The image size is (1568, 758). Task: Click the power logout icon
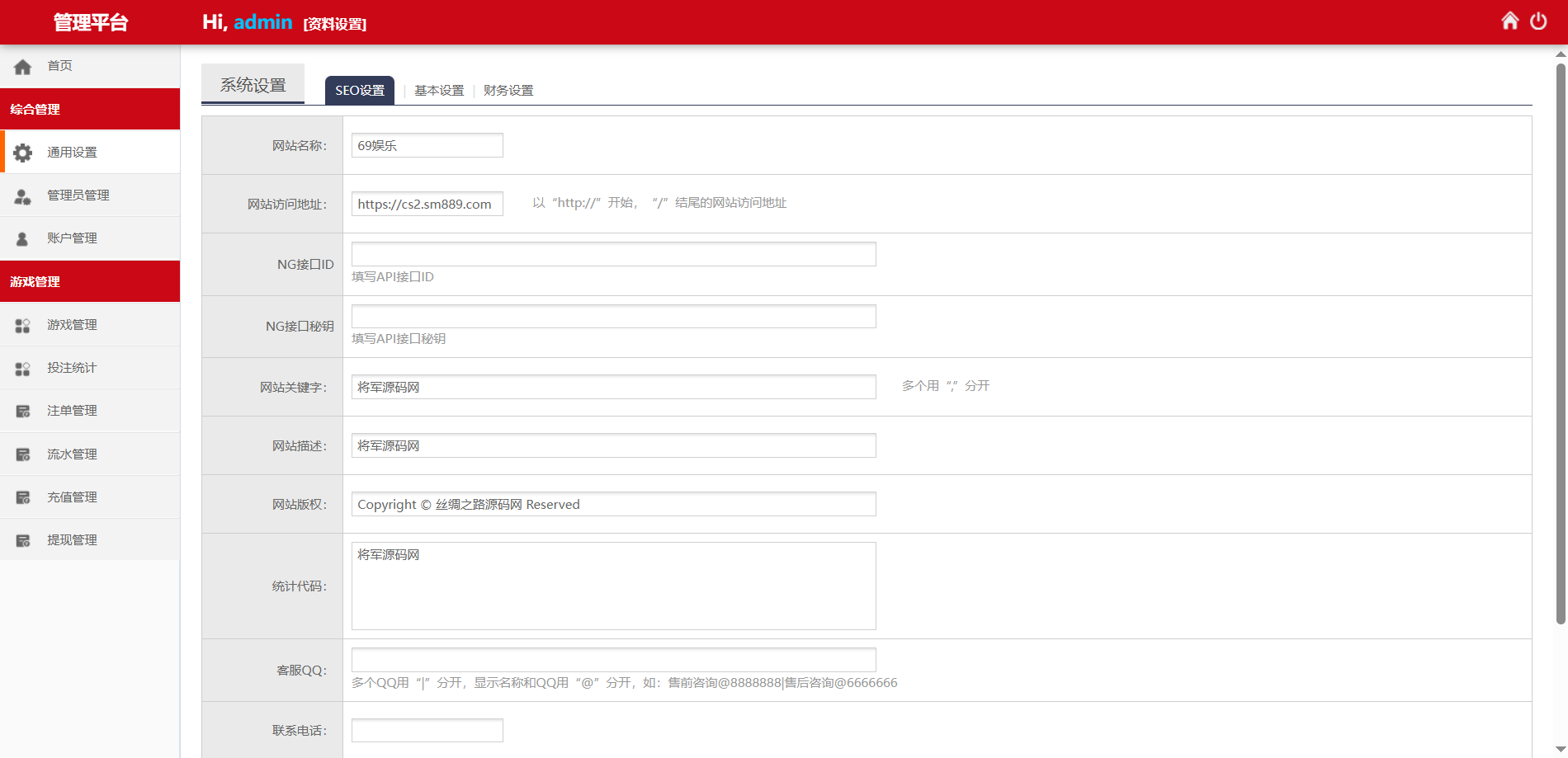point(1538,21)
